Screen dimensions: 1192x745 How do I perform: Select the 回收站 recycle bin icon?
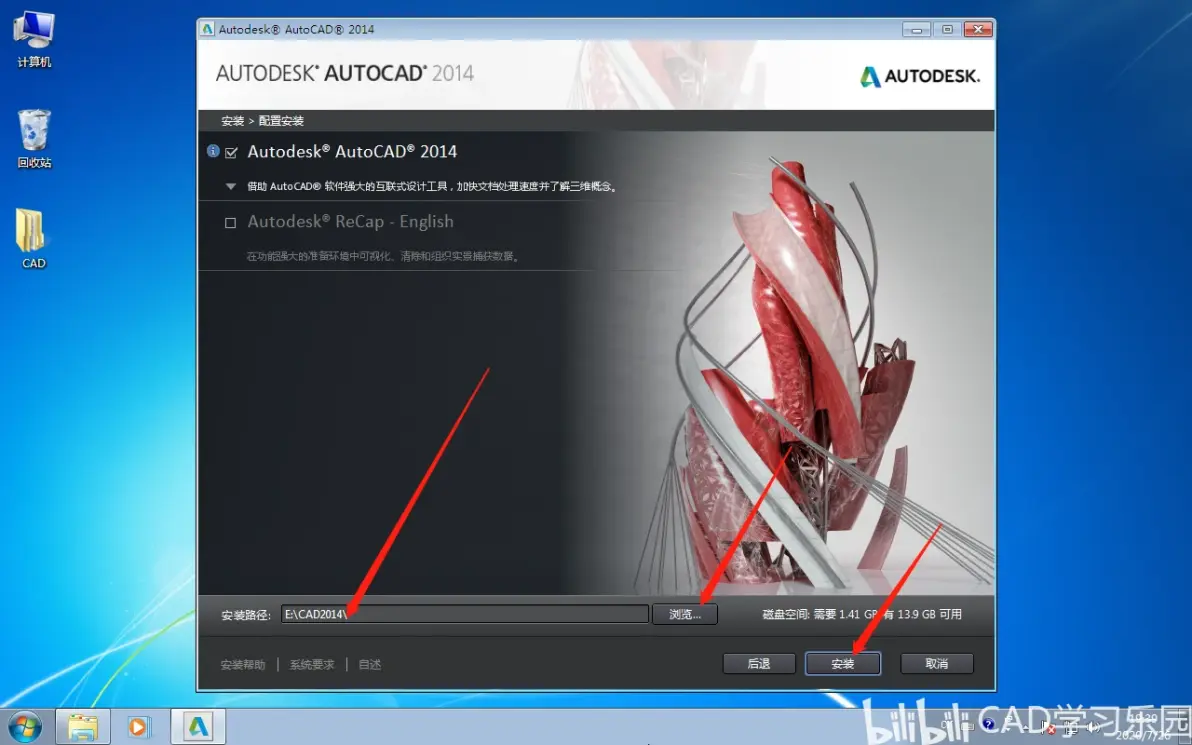point(34,139)
